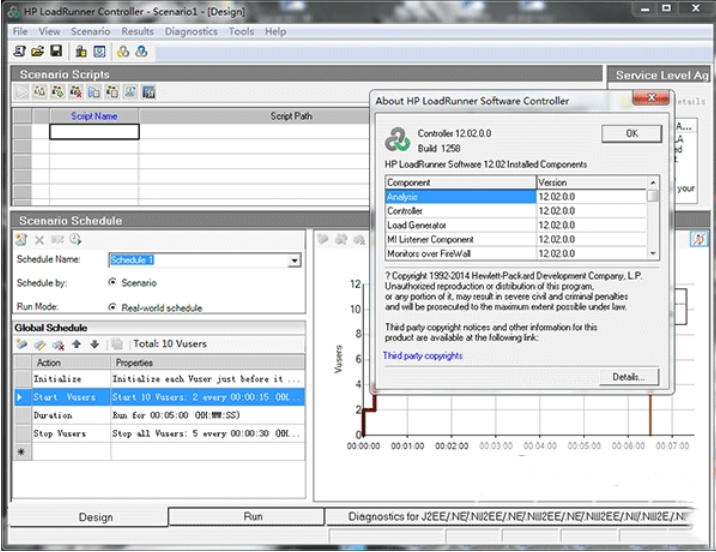This screenshot has width=716, height=552.
Task: Click the Details... button
Action: tap(629, 376)
